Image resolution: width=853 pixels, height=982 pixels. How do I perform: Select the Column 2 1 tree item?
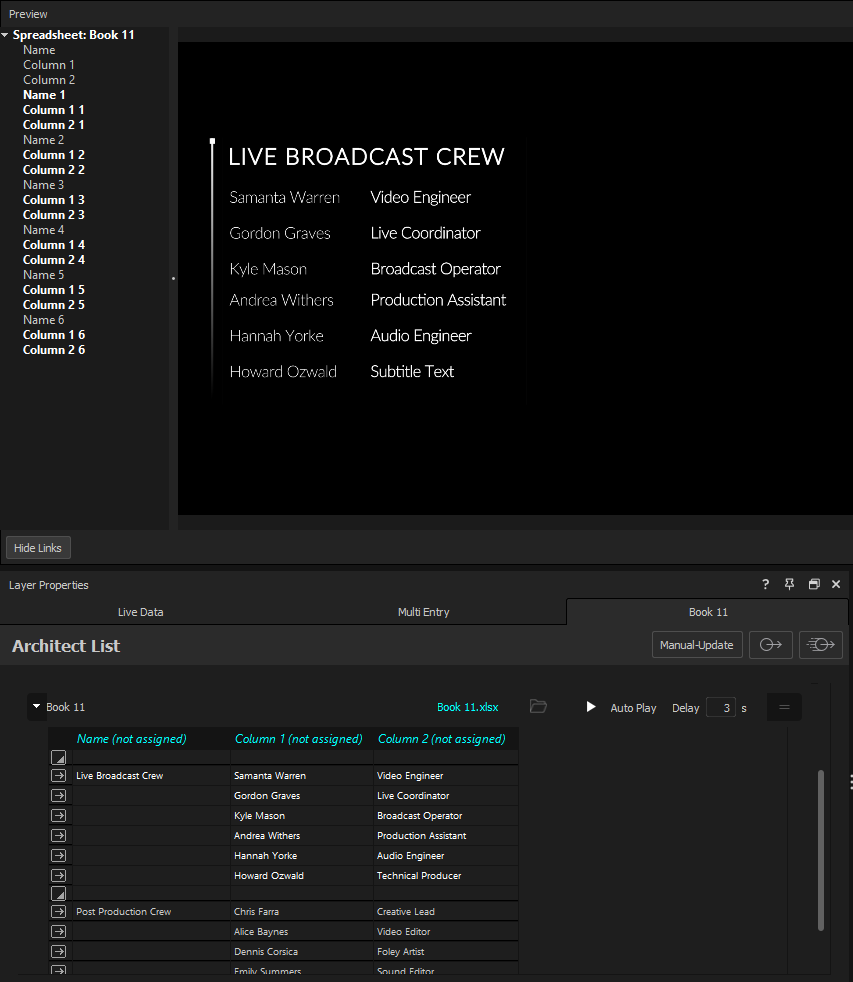(x=54, y=125)
